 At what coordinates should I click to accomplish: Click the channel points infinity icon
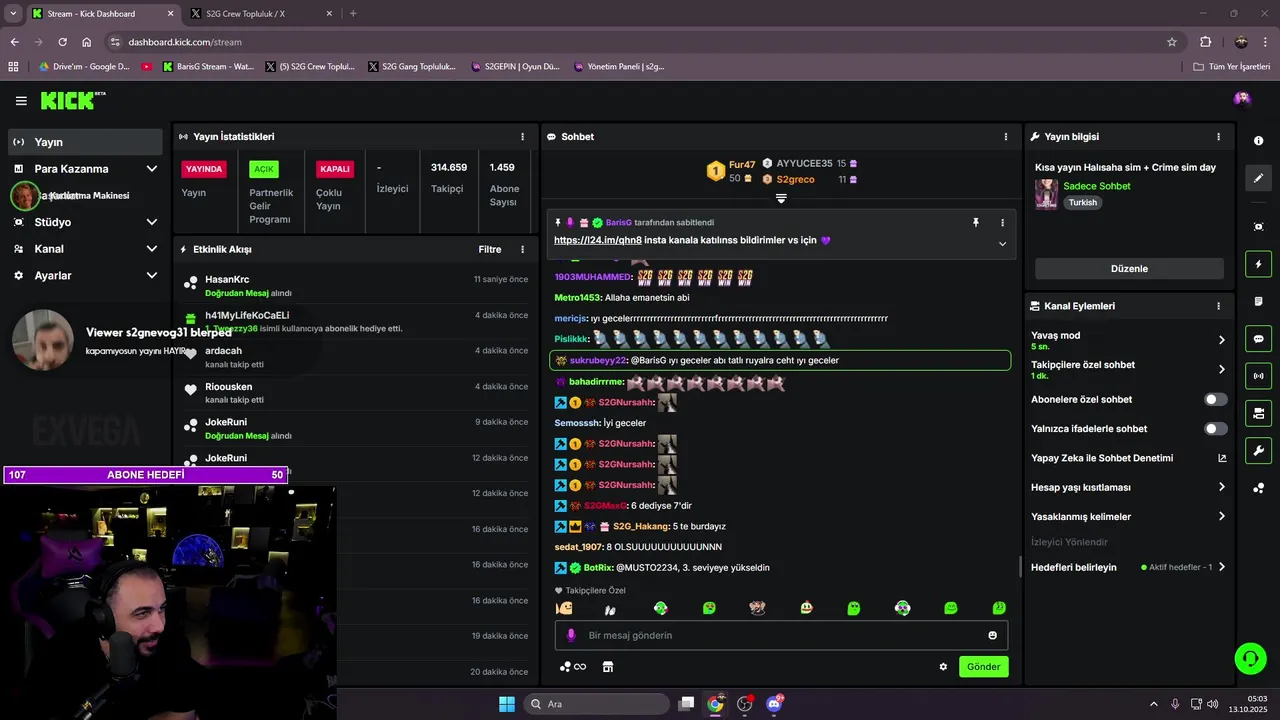click(573, 667)
